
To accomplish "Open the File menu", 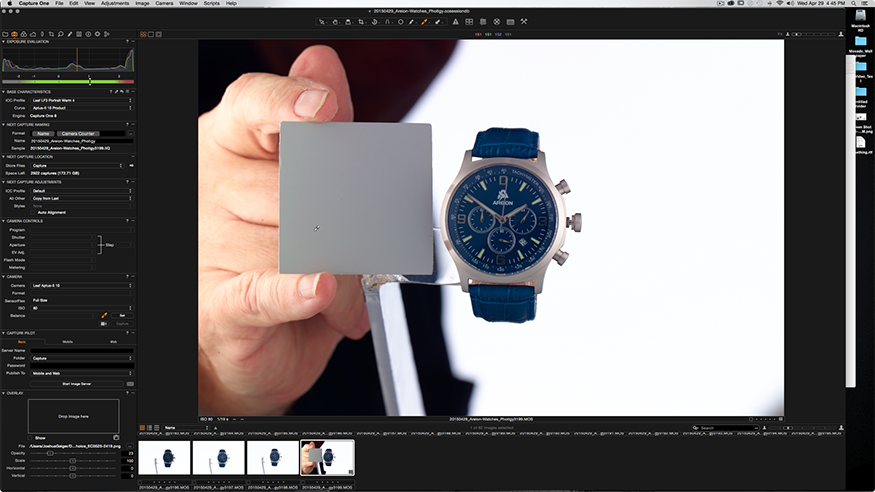I will [x=59, y=3].
